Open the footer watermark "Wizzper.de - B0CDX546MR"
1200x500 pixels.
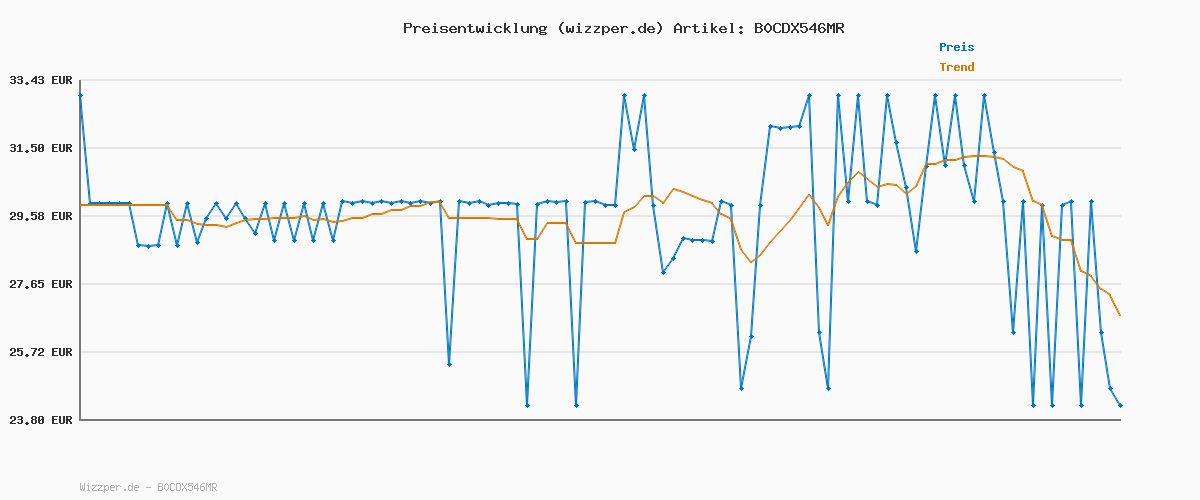148,487
